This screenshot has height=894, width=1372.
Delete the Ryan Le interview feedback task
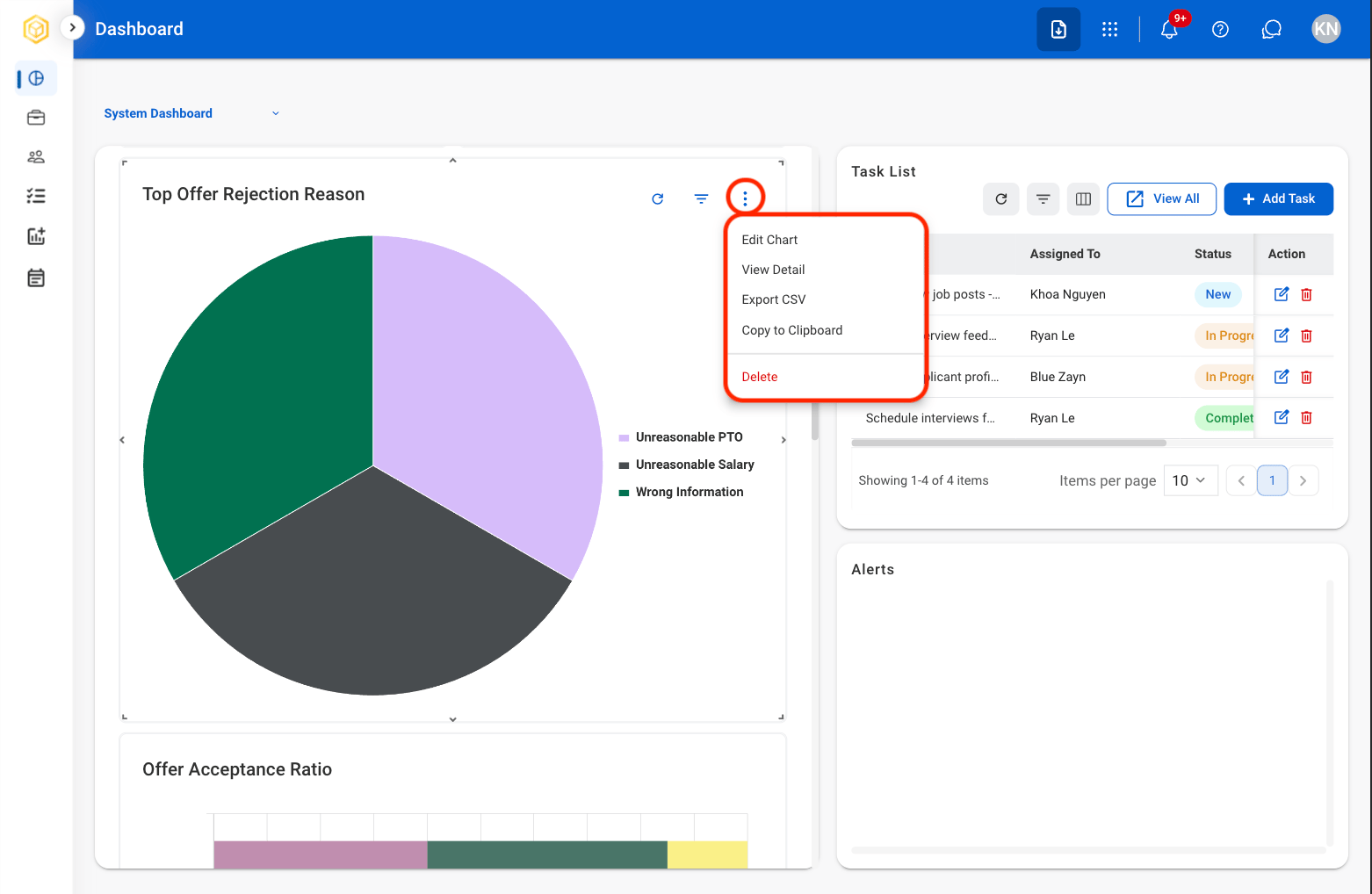[x=1306, y=335]
